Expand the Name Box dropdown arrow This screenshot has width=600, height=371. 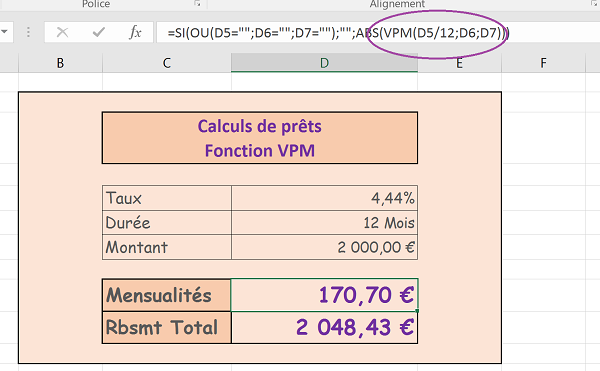(5, 32)
